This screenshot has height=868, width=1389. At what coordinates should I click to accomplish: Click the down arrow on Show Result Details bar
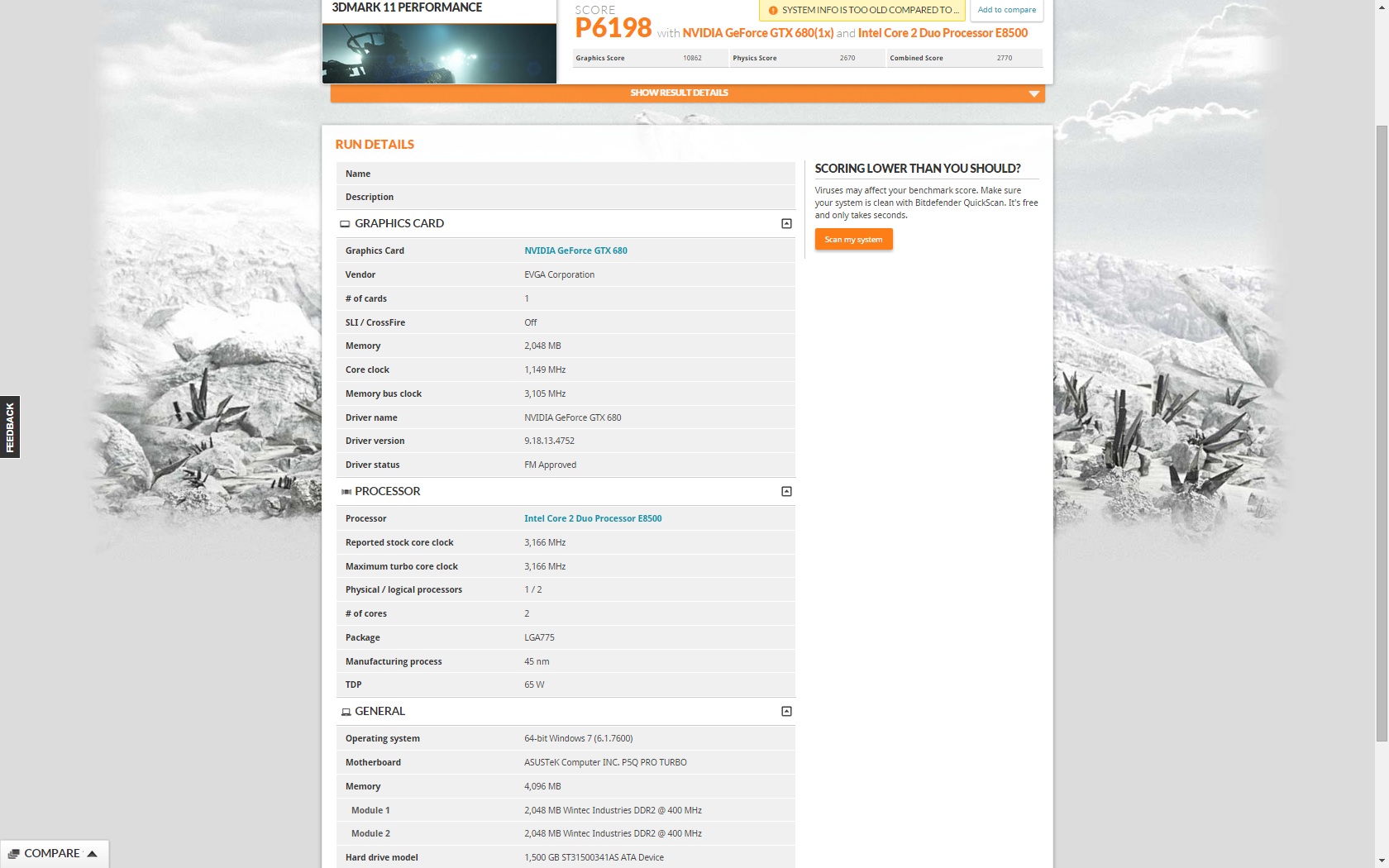point(1033,93)
